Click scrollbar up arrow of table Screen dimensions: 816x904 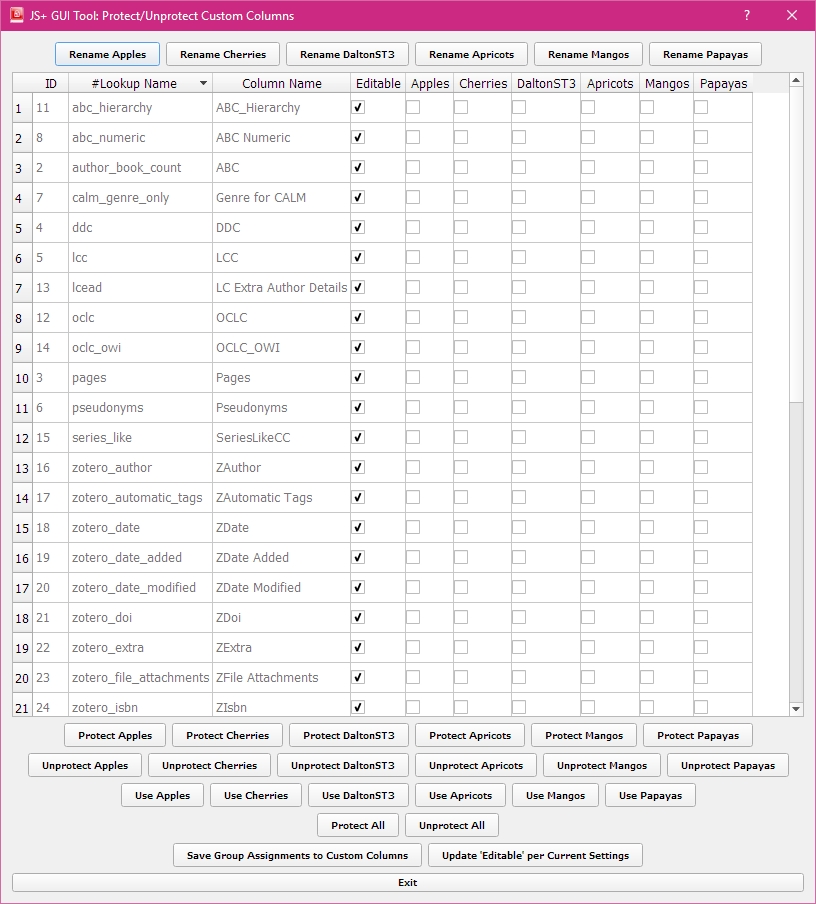pos(796,80)
